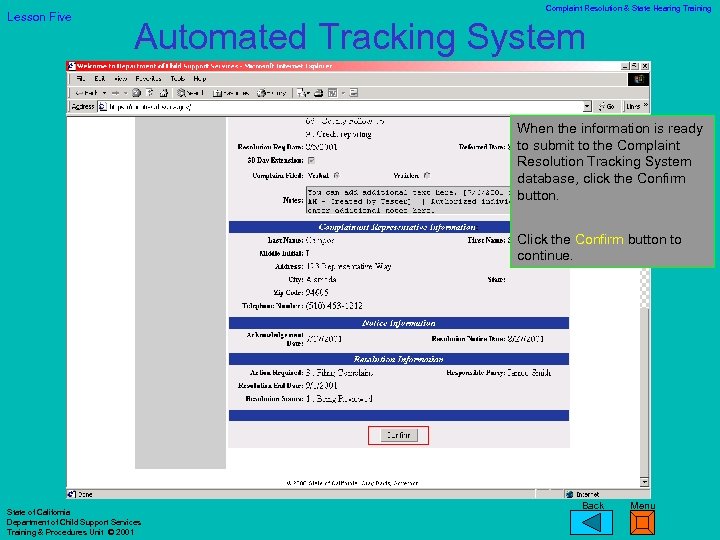Open the File menu
The height and width of the screenshot is (540, 720).
[80, 79]
